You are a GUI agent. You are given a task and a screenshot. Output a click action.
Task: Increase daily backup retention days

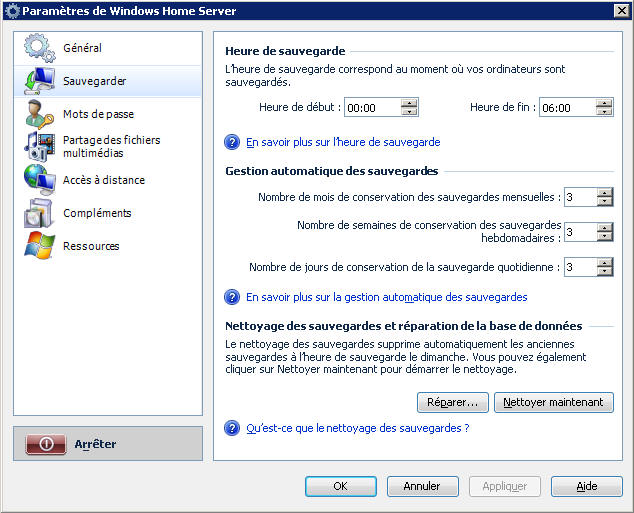click(604, 262)
